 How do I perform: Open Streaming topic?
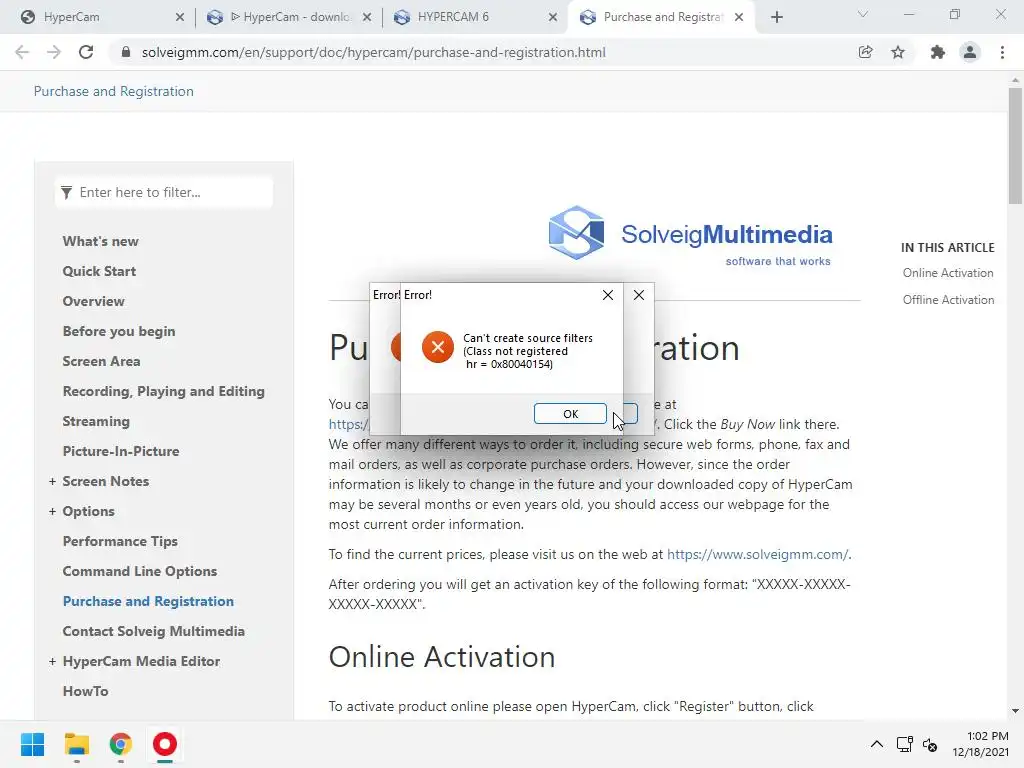pyautogui.click(x=96, y=421)
